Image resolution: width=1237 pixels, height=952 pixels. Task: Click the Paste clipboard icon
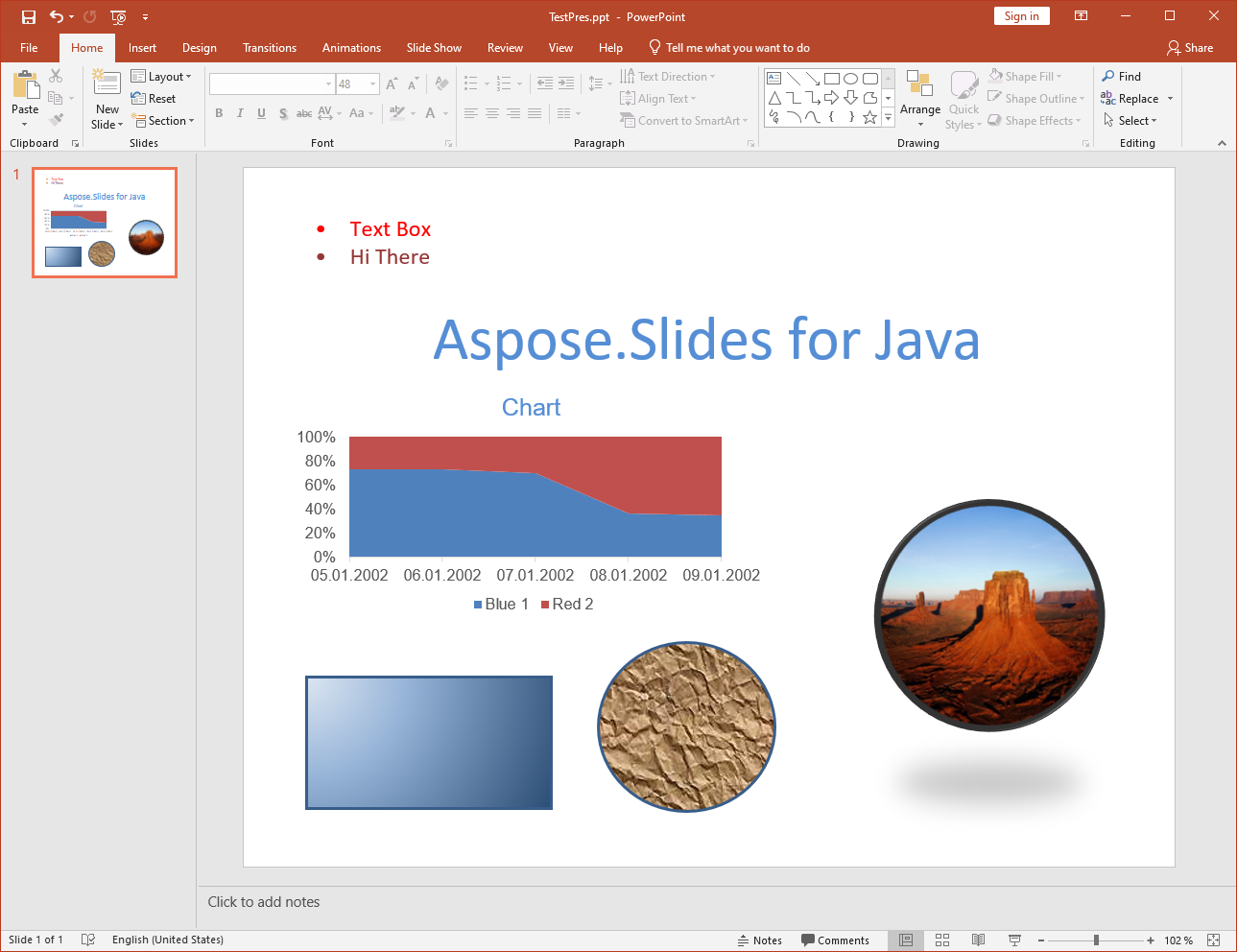[25, 85]
